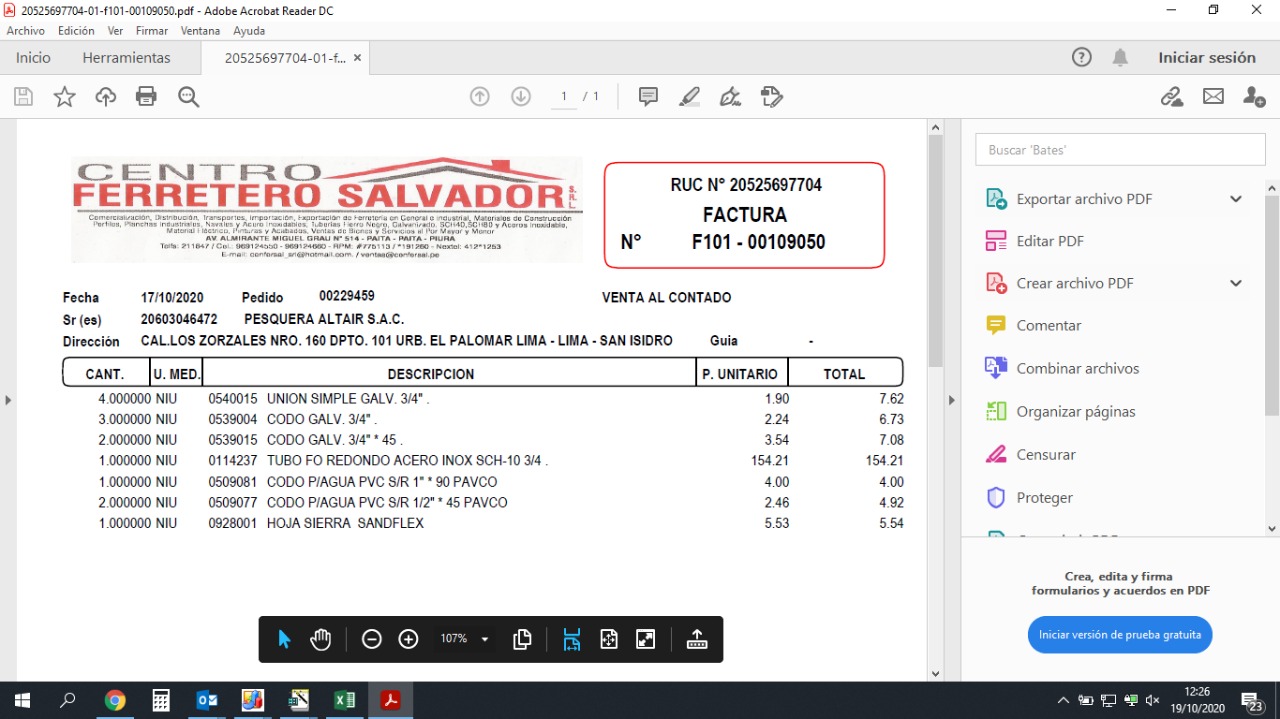Collapse the right tools pane arrow
This screenshot has width=1280, height=719.
tap(951, 401)
